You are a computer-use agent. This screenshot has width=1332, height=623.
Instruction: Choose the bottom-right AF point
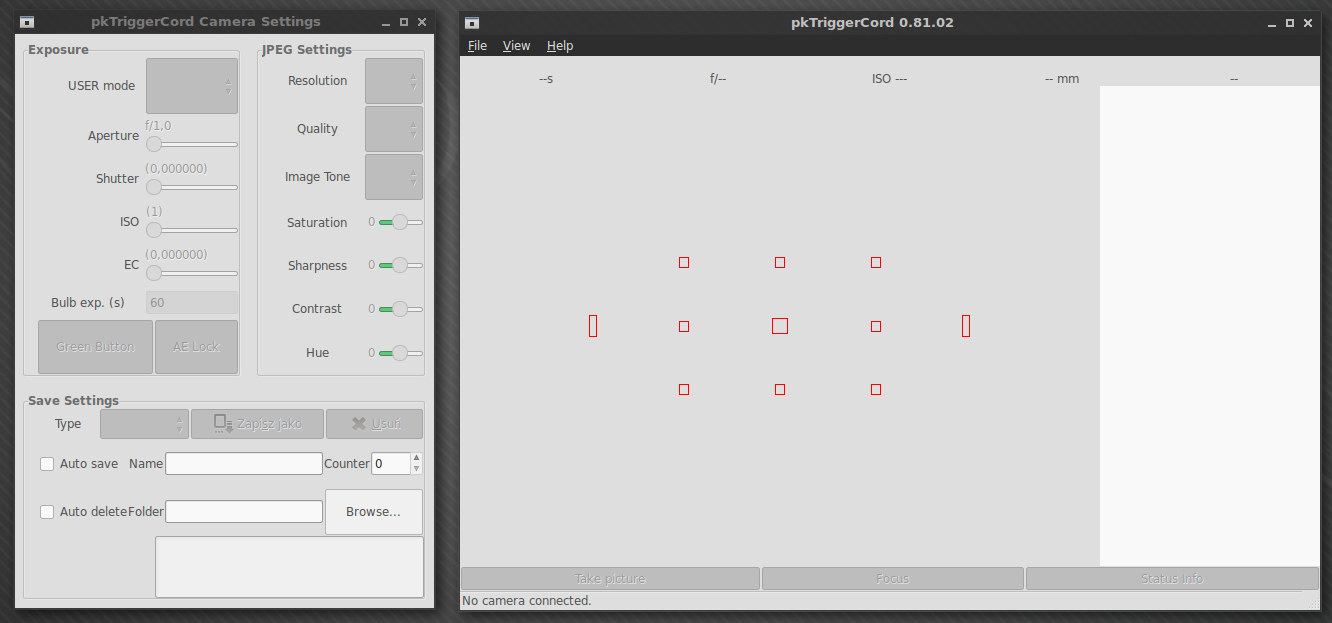pos(876,389)
